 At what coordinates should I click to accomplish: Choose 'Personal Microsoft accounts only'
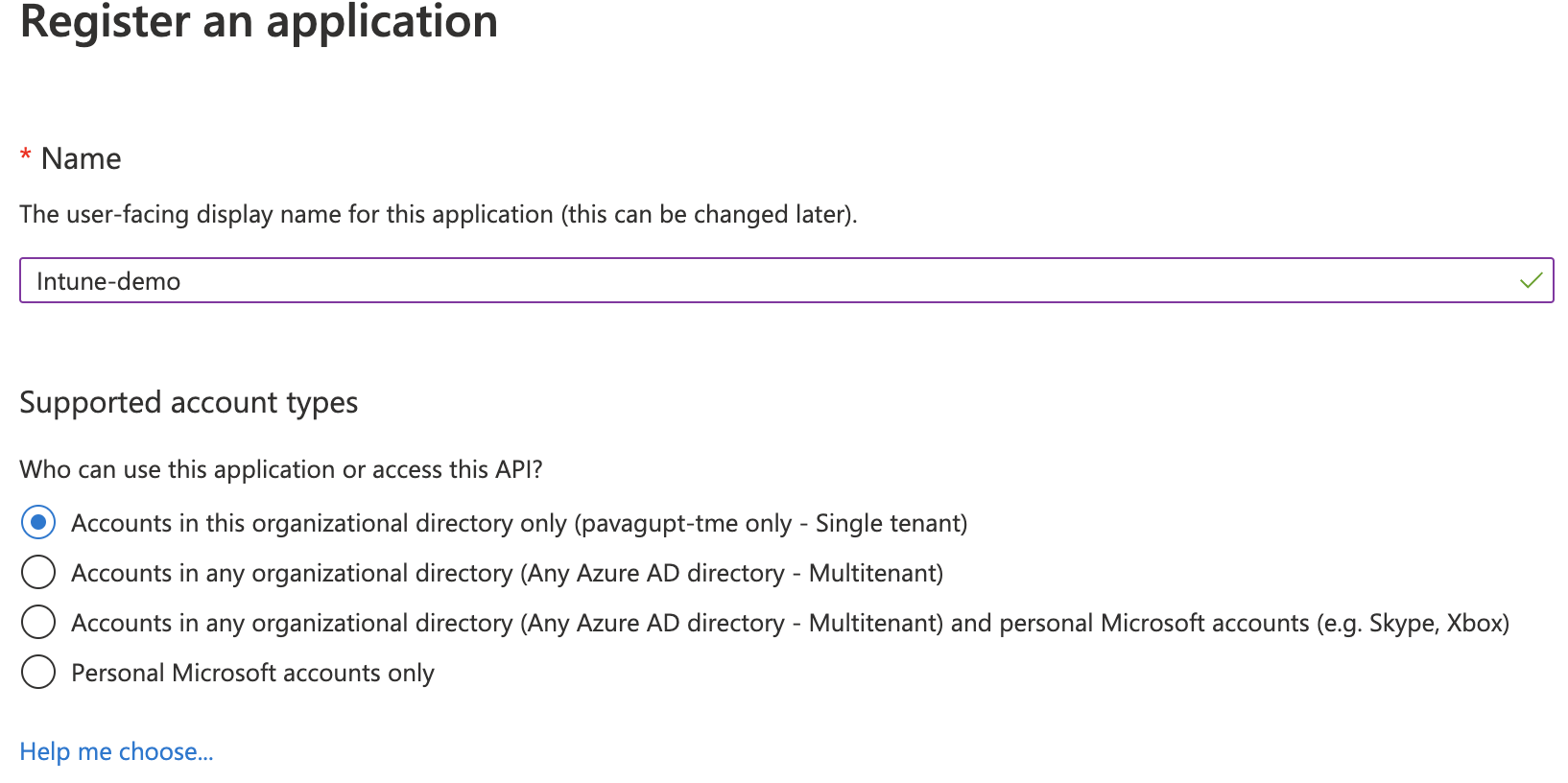[x=37, y=672]
